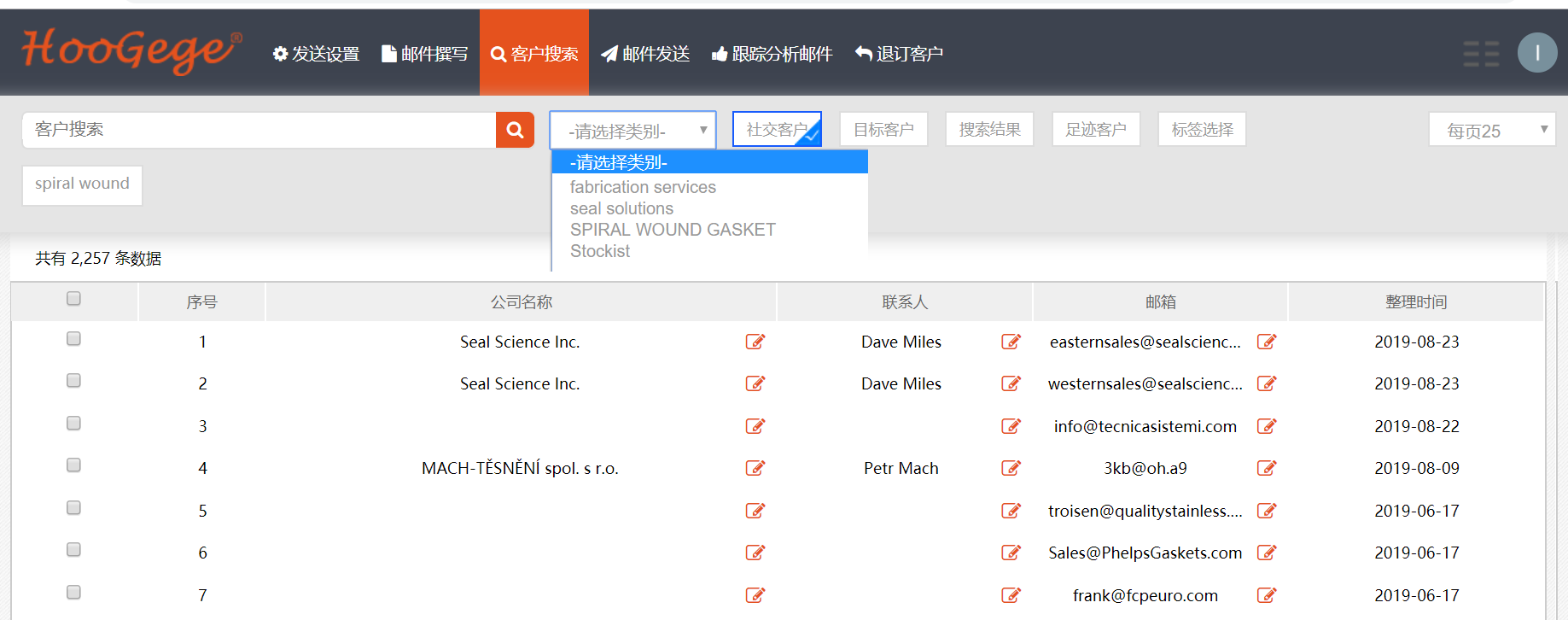1568x620 pixels.
Task: Focus the 客户搜索 search field
Action: pyautogui.click(x=259, y=130)
